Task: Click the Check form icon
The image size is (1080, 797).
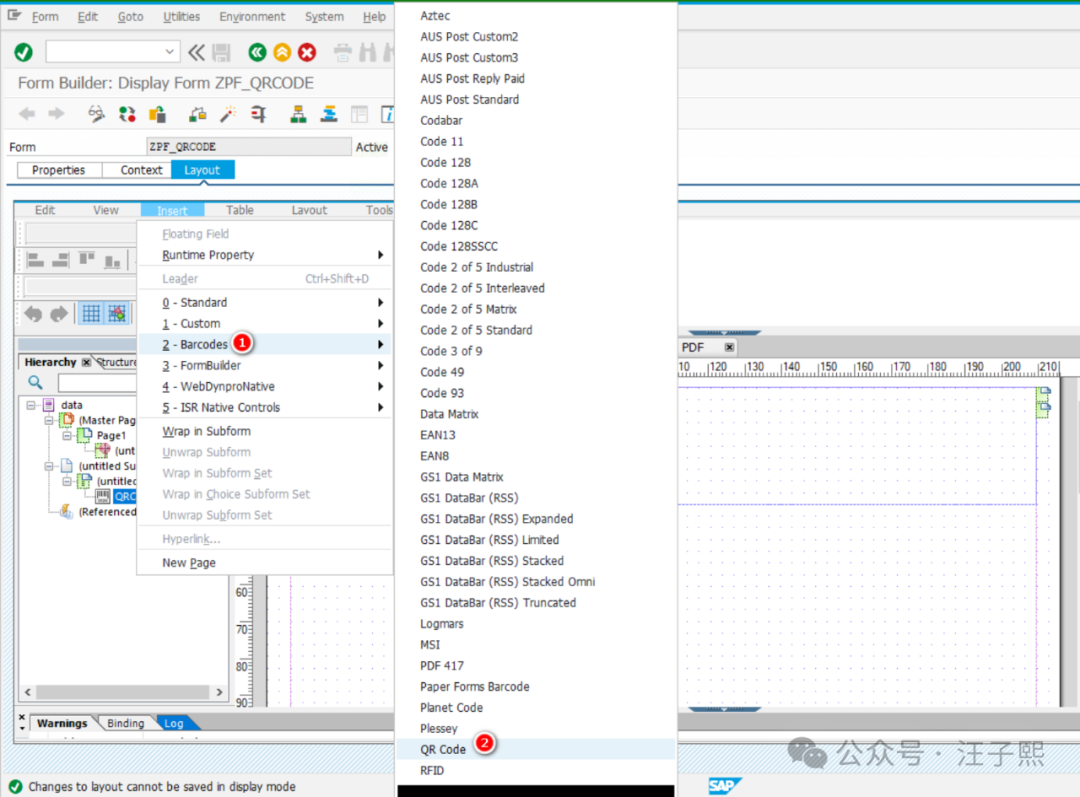Action: tap(198, 114)
